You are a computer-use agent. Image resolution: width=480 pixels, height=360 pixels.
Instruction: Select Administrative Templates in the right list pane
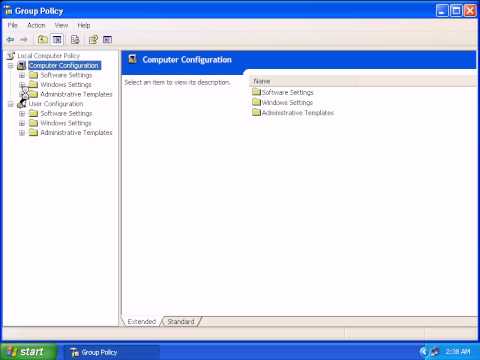click(293, 113)
